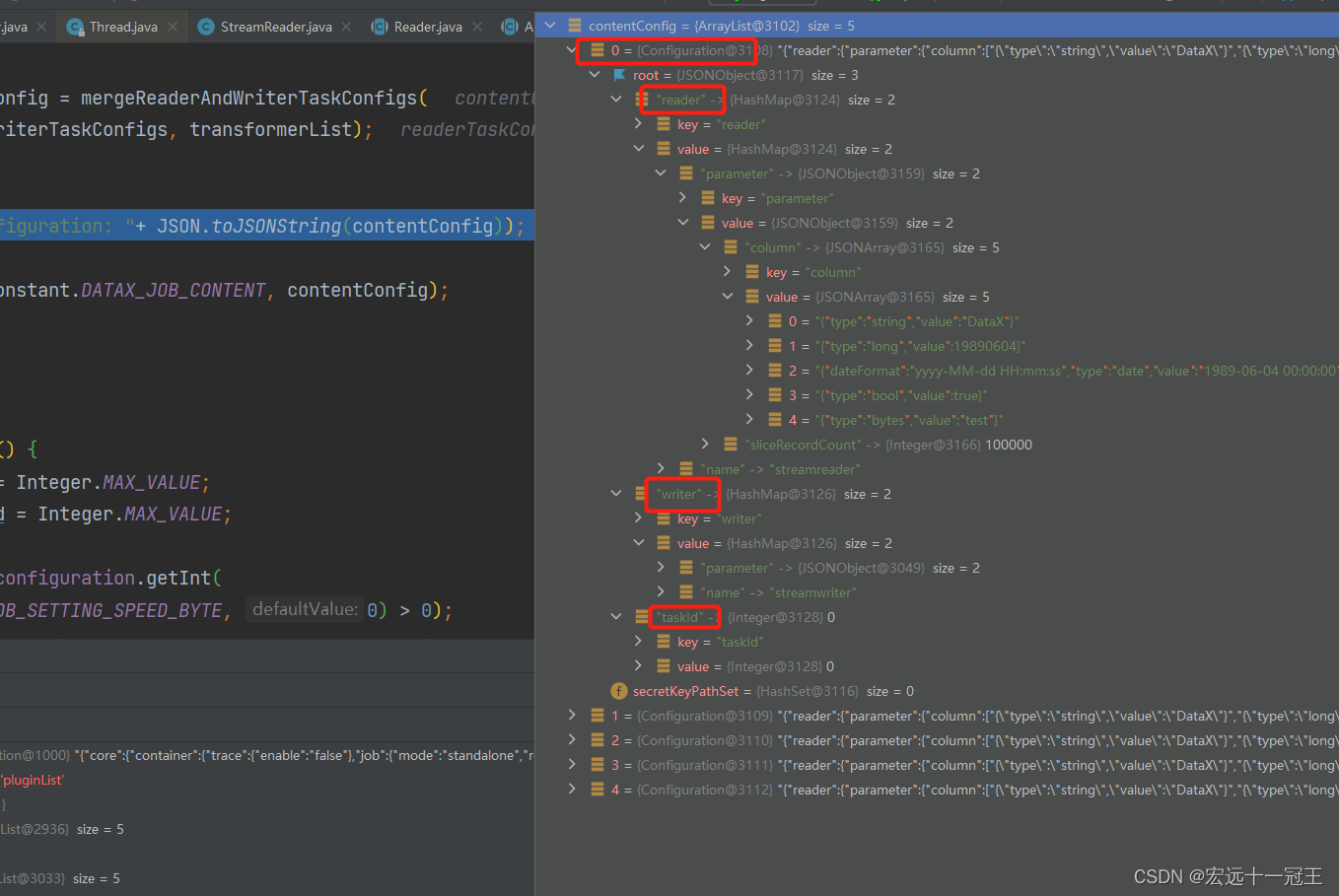Expand the 3 = Configuration@3111 node
The width and height of the screenshot is (1339, 896).
point(572,765)
